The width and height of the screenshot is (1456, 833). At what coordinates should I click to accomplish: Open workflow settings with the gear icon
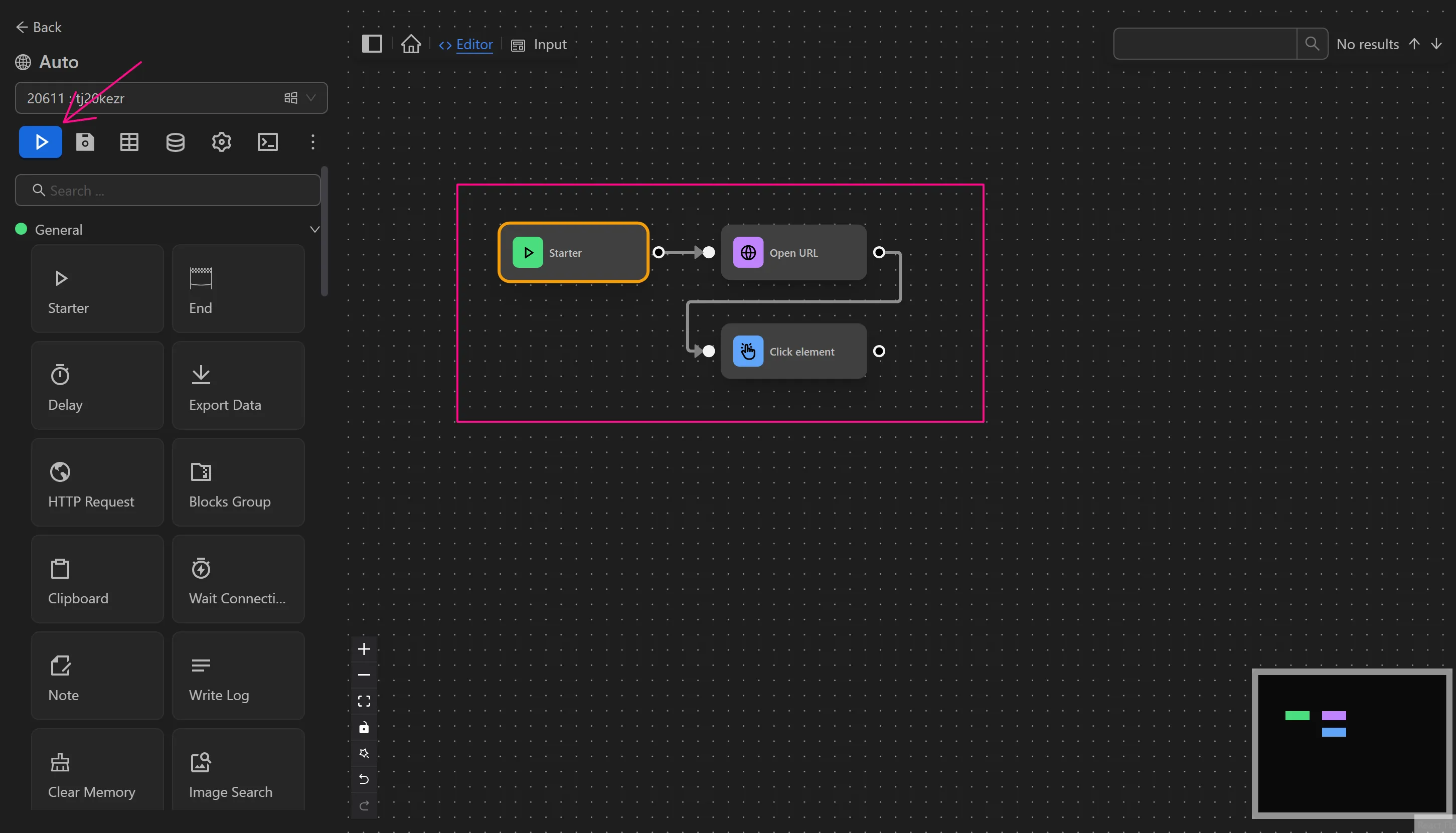221,141
